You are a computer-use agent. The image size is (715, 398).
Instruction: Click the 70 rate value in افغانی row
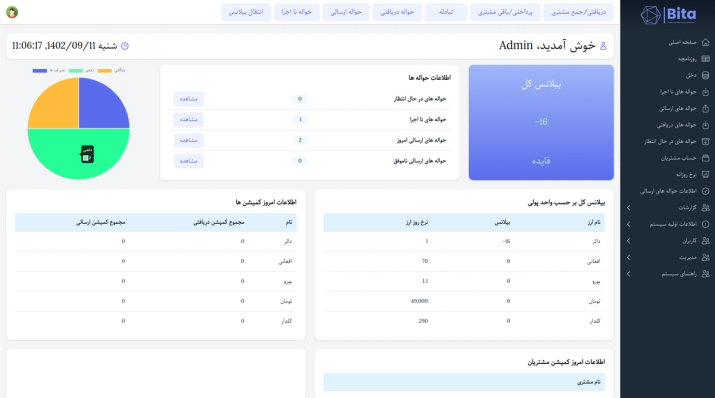pyautogui.click(x=425, y=261)
